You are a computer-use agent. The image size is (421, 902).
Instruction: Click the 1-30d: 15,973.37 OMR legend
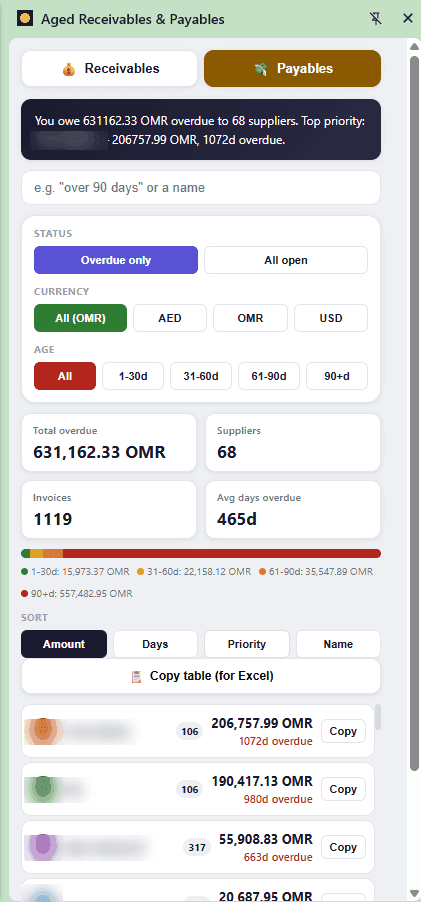point(75,572)
